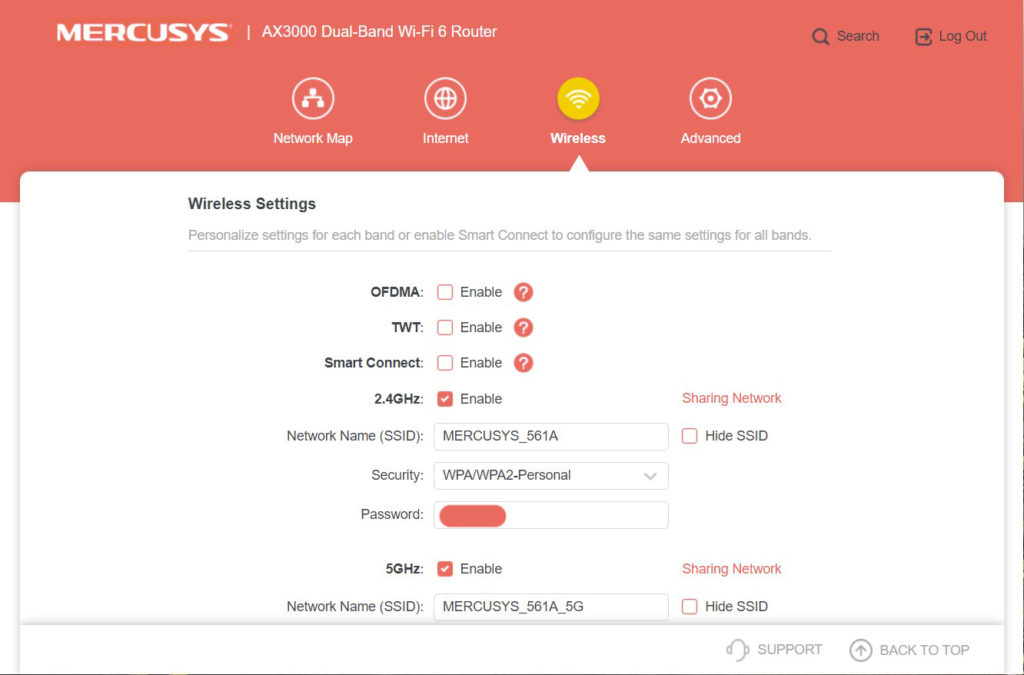The width and height of the screenshot is (1024, 675).
Task: Click the Support headset icon
Action: 737,650
